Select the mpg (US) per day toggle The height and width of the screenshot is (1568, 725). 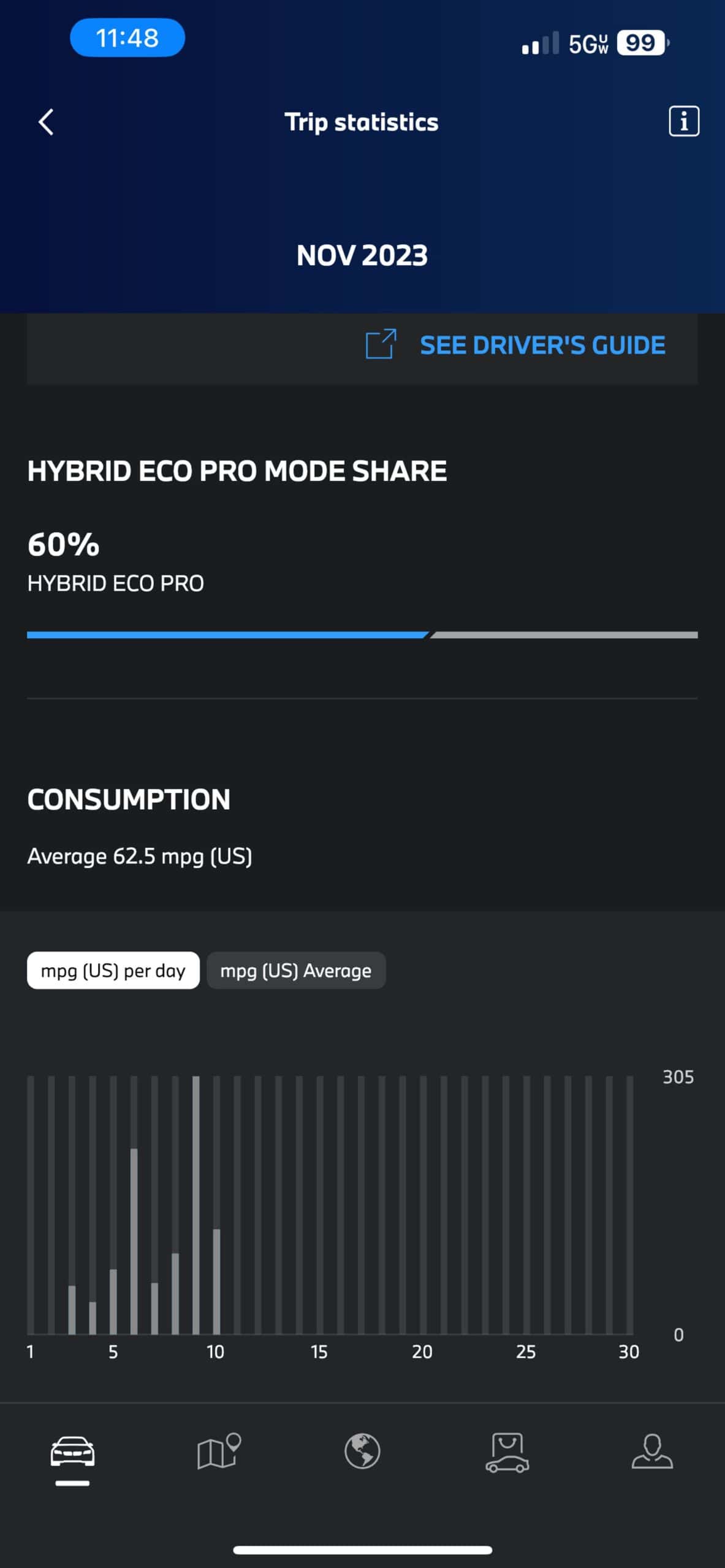click(x=113, y=970)
